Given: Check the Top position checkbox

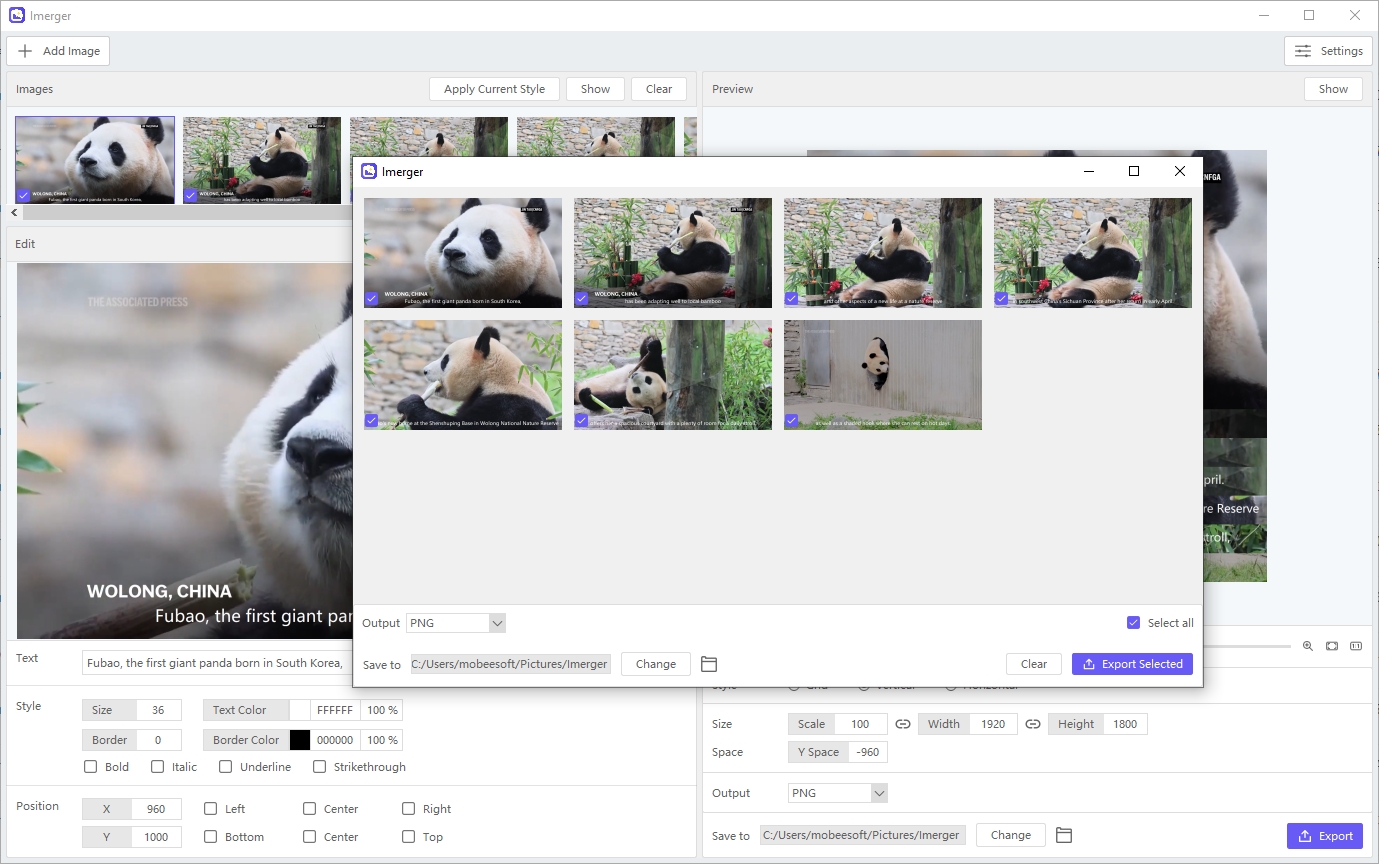Looking at the screenshot, I should [409, 837].
